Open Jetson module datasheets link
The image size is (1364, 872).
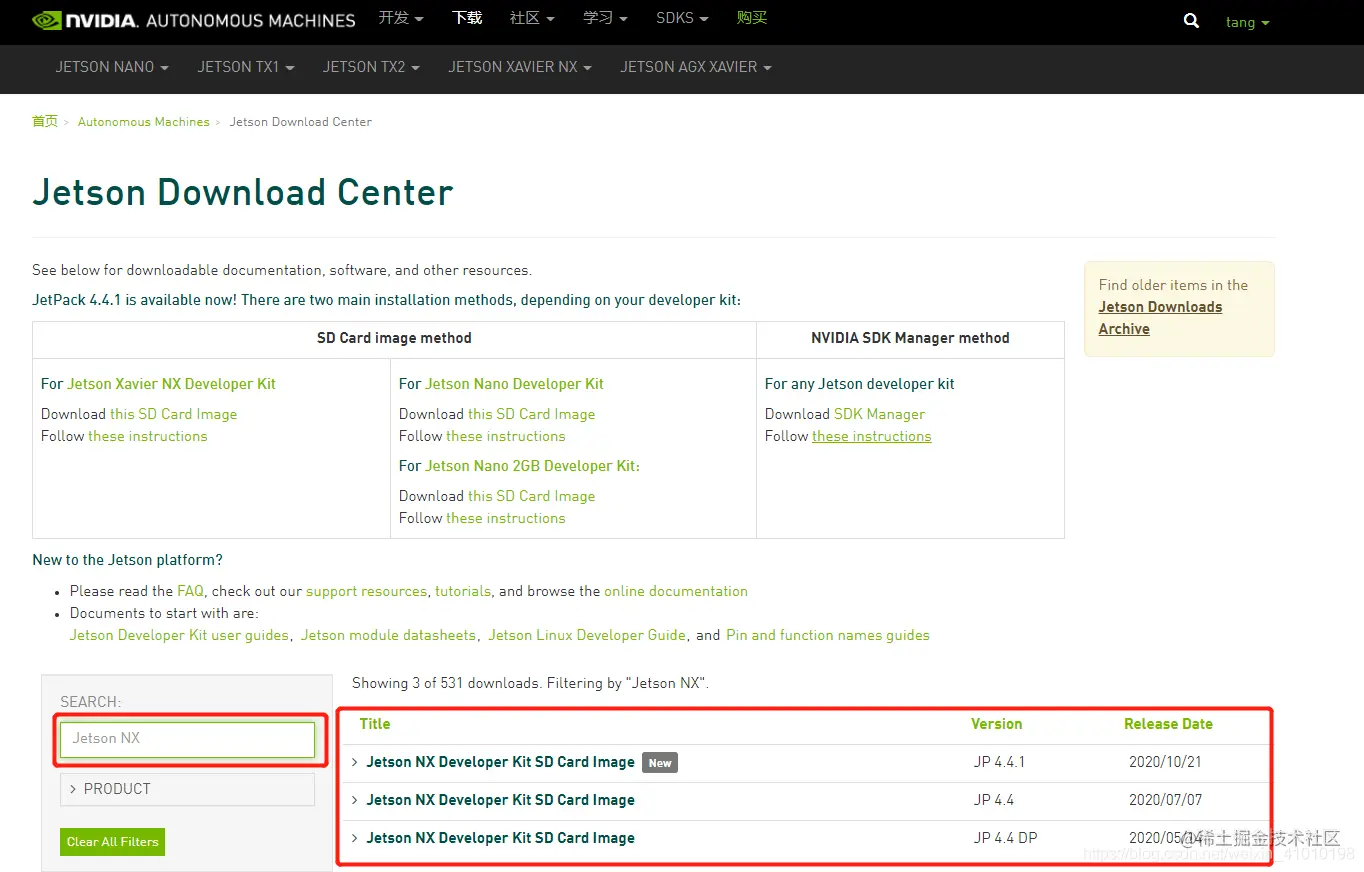[x=388, y=635]
